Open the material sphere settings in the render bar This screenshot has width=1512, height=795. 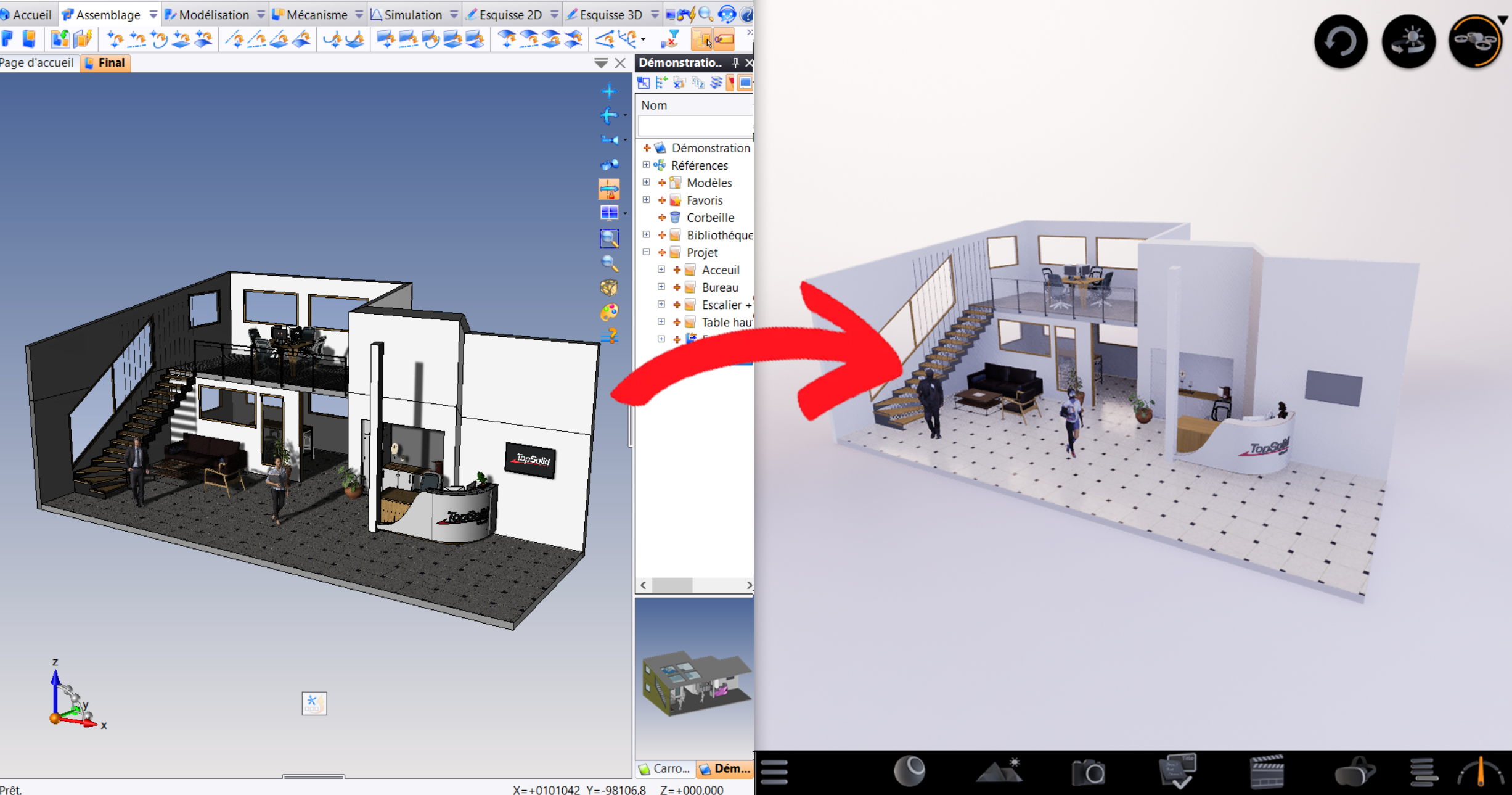click(909, 771)
